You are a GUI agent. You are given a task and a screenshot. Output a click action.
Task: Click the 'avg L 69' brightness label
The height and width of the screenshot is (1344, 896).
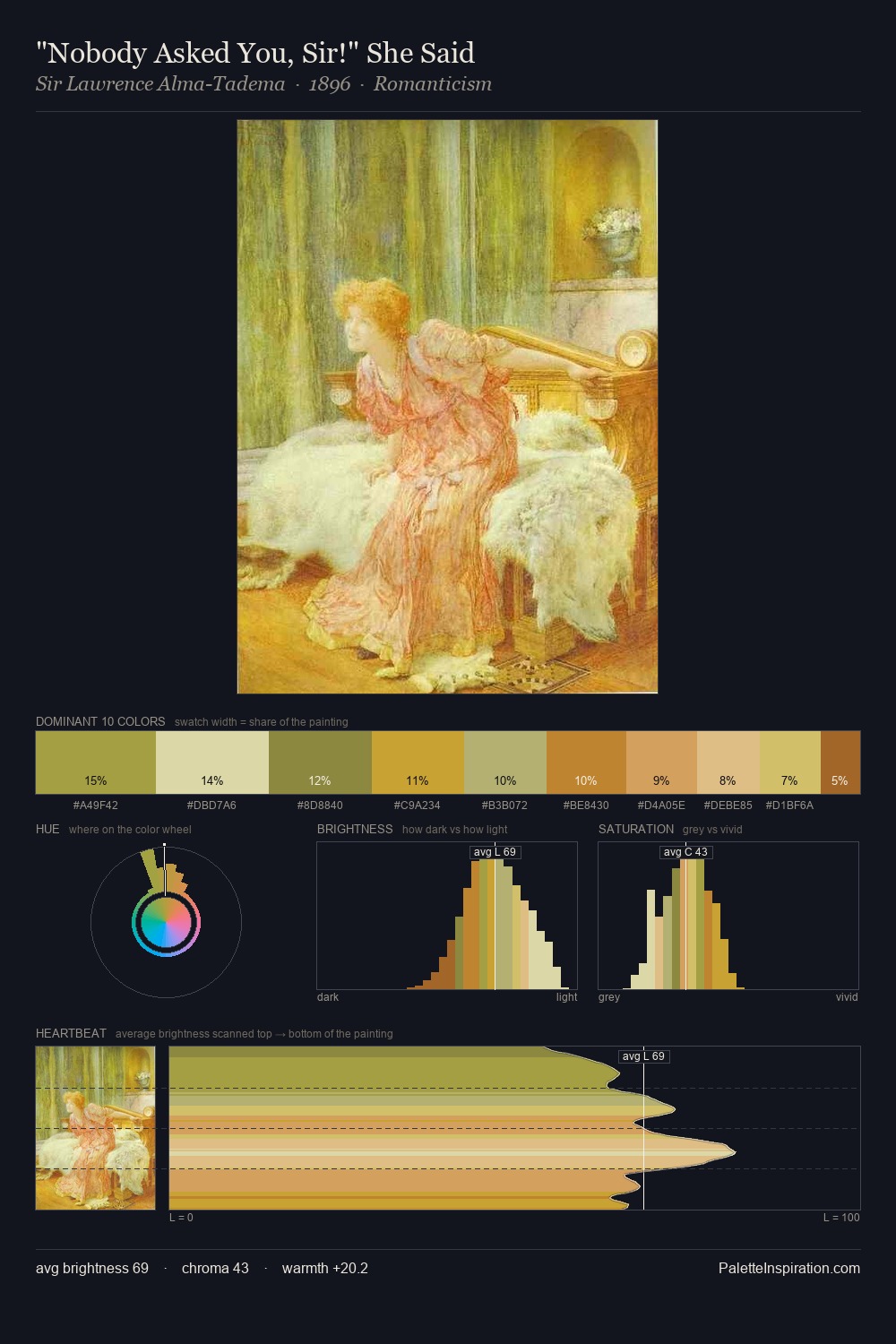(x=495, y=852)
